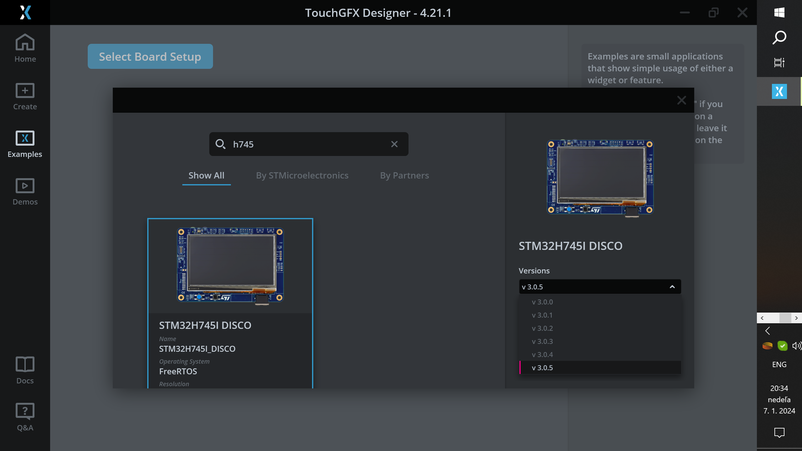Show hidden tray icons chevron
Image resolution: width=802 pixels, height=451 pixels.
(767, 331)
